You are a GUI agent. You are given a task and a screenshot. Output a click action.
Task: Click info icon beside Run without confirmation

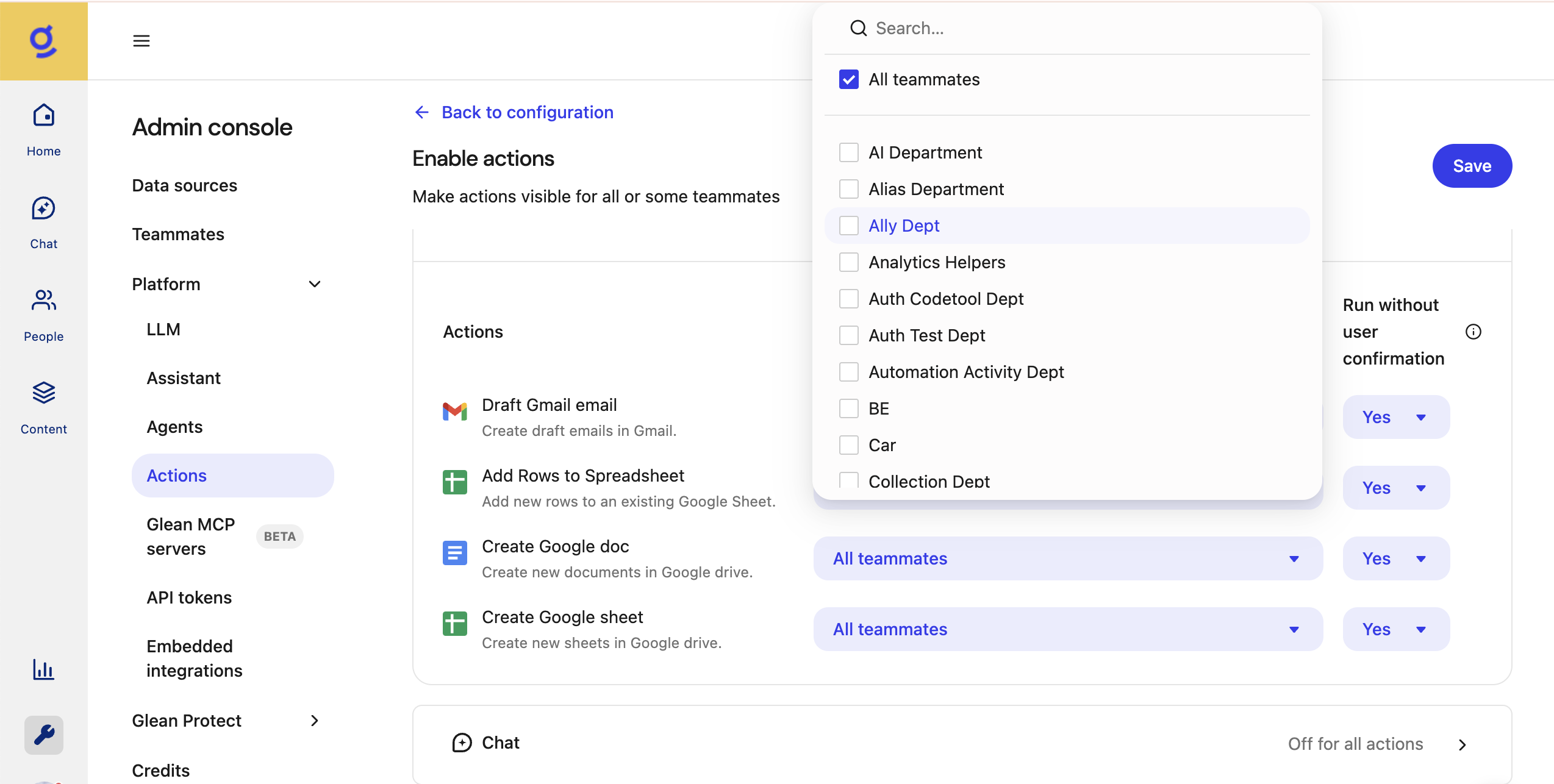(1473, 332)
